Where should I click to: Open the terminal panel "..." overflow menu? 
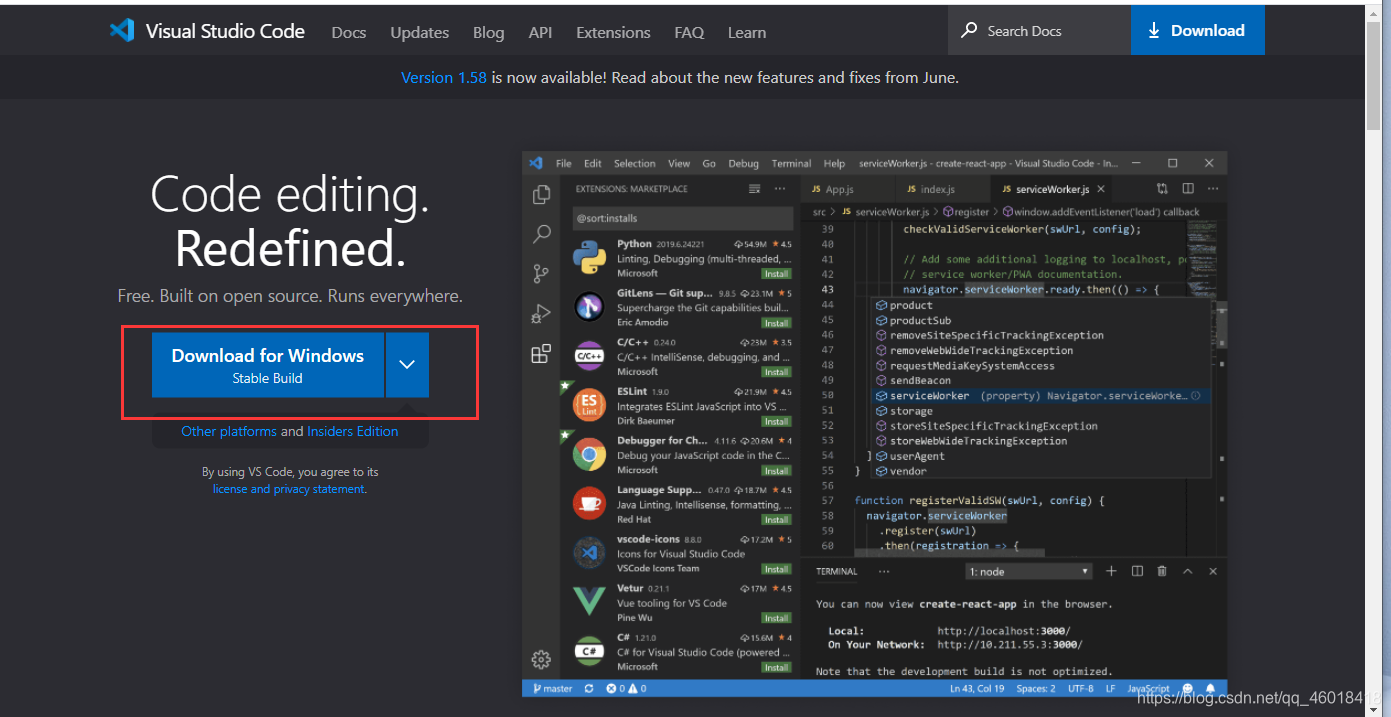click(884, 571)
